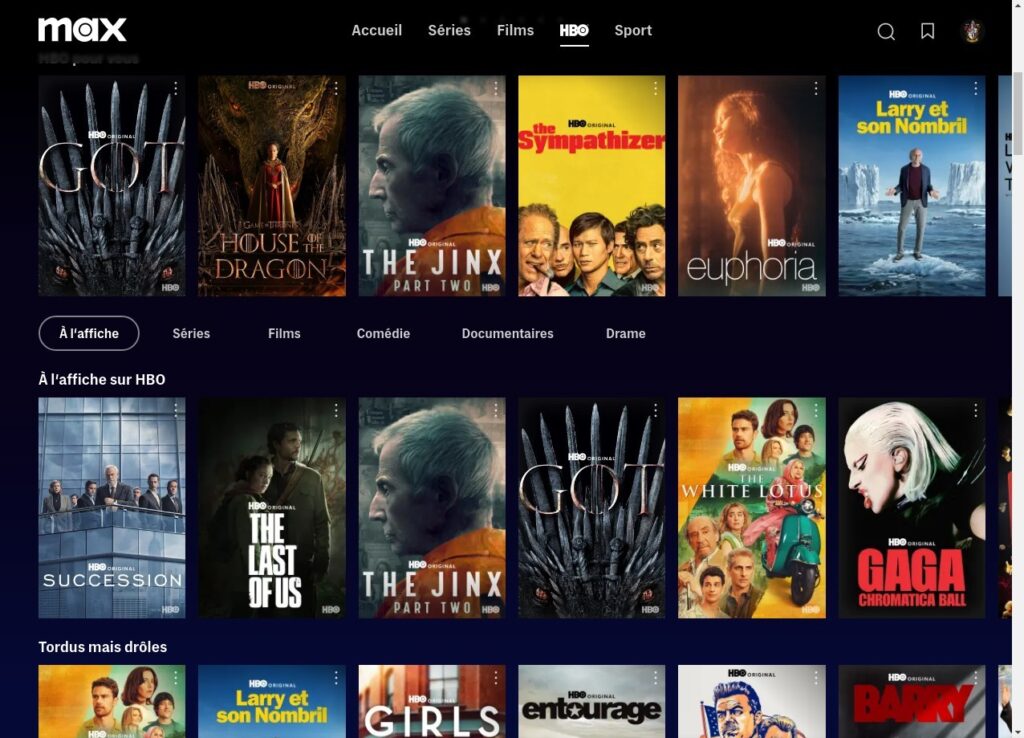Open The Last of Us thumbnail
Screen dimensions: 1024x738
271,509
